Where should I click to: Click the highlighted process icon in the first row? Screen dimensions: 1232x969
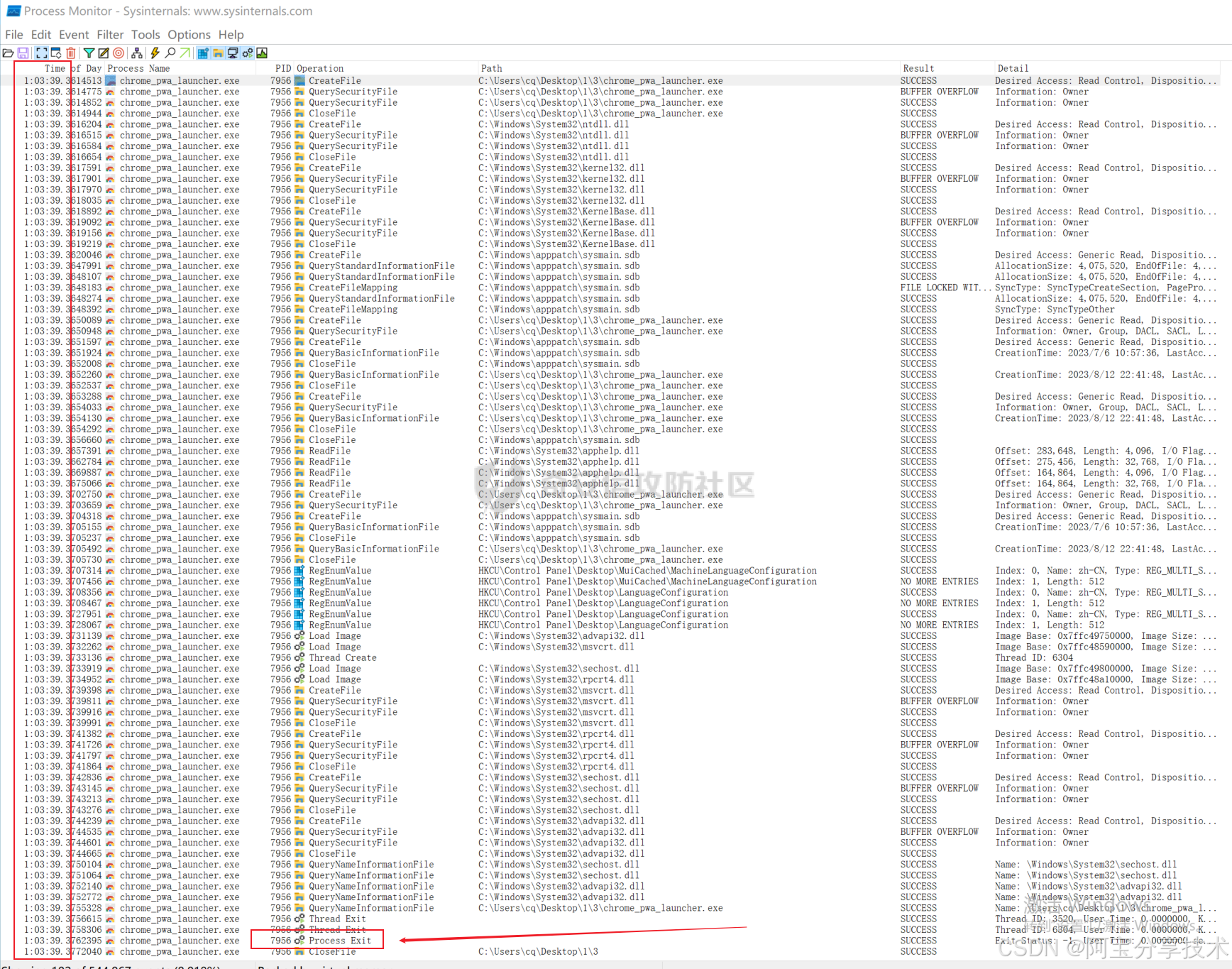click(x=111, y=81)
